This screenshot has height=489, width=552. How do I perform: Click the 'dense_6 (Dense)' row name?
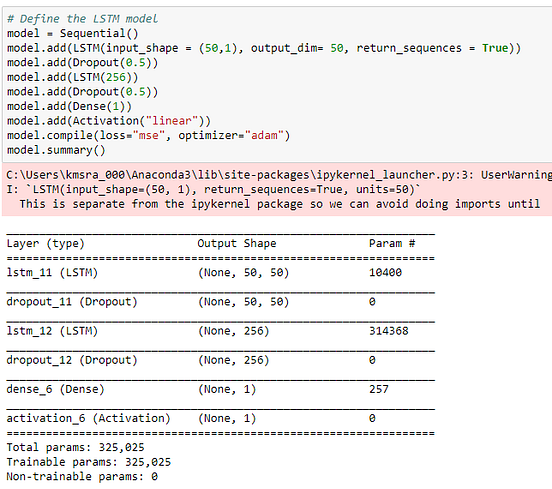coord(56,389)
